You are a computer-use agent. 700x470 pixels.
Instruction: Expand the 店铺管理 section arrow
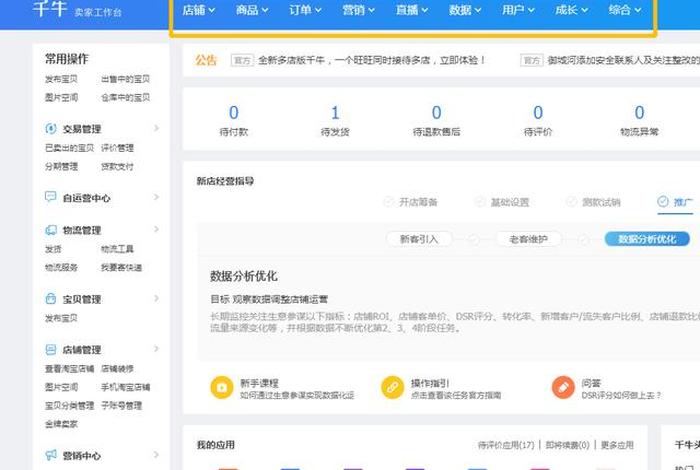point(156,349)
